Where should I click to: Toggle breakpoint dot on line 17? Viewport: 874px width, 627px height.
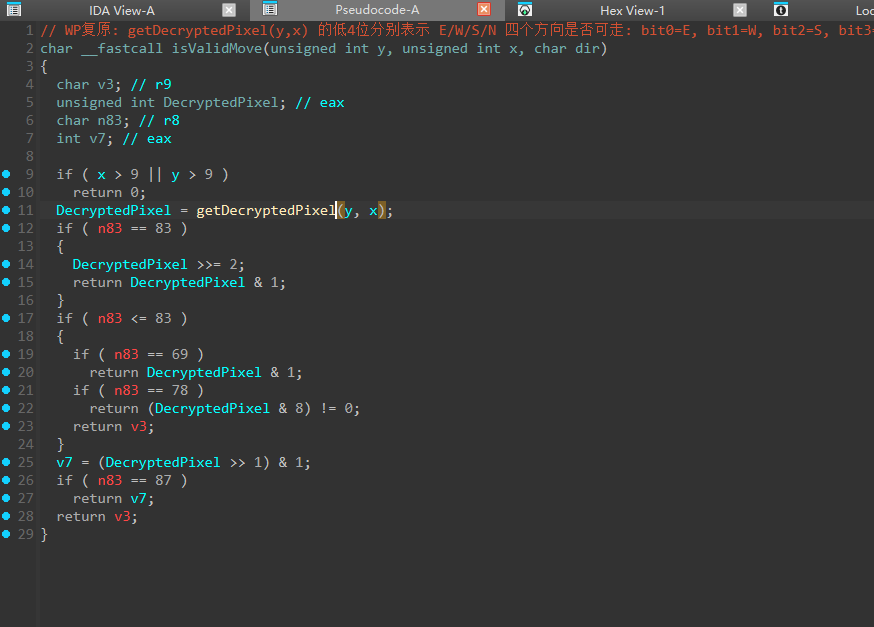tap(6, 318)
